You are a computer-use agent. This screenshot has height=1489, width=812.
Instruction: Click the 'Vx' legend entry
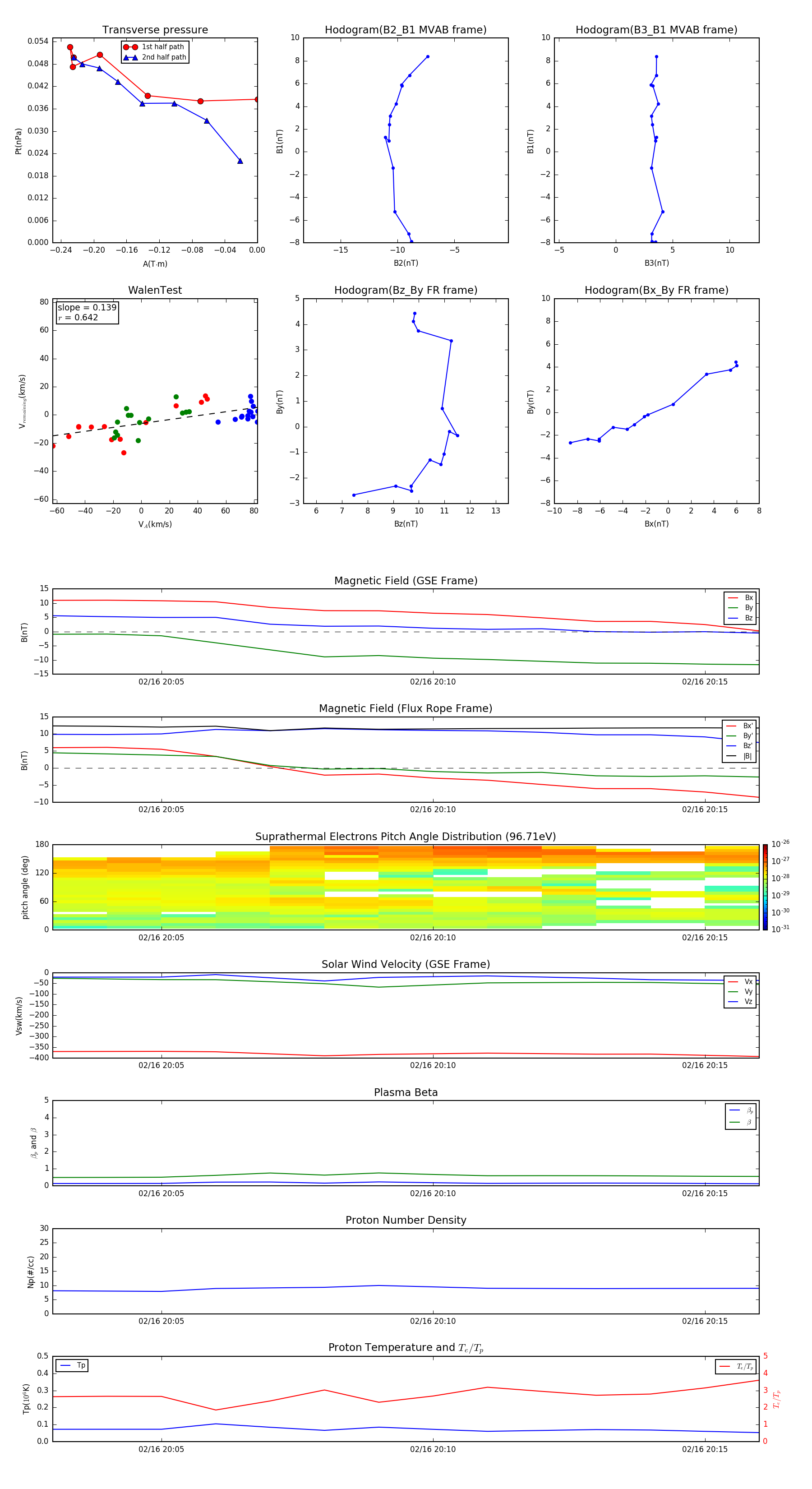click(x=740, y=981)
